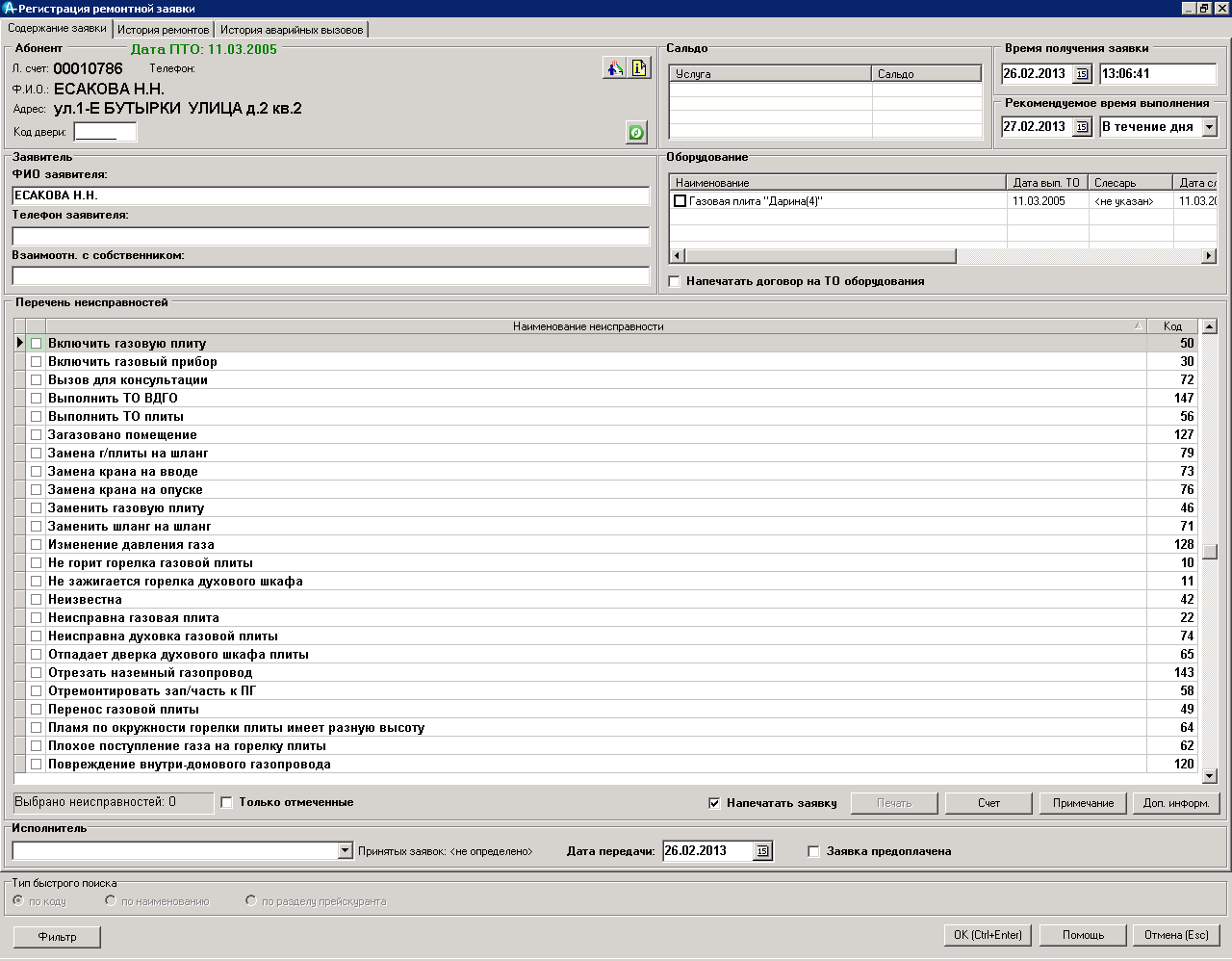This screenshot has width=1232, height=961.
Task: Tick 'Заявка предоплачена' checkbox
Action: tap(814, 851)
